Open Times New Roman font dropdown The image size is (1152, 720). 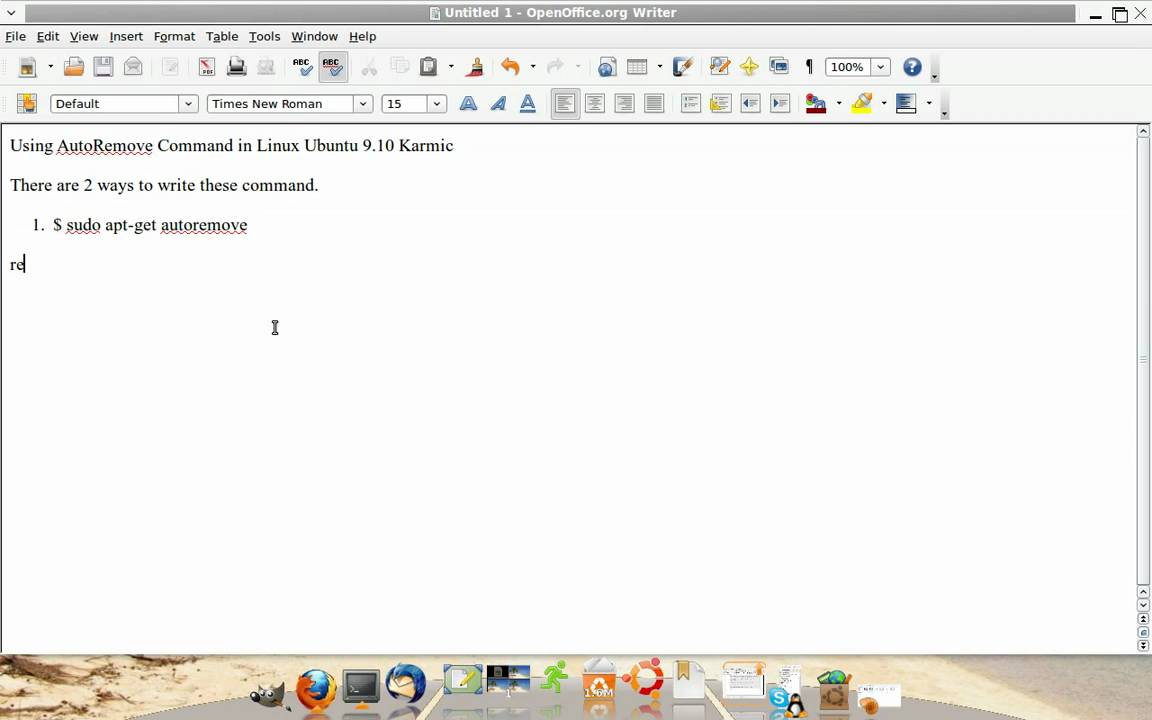point(362,104)
